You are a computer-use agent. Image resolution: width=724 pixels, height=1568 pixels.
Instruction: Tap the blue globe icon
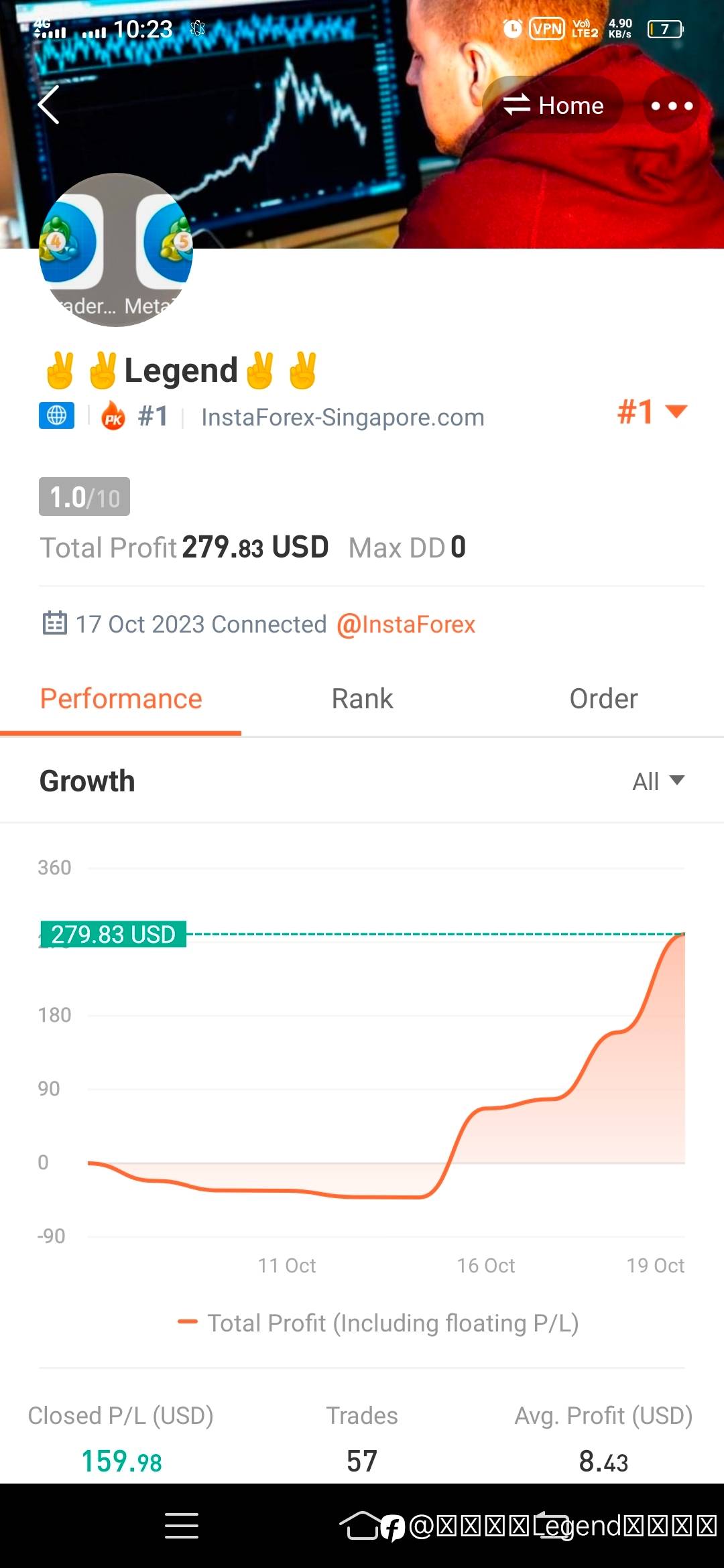pyautogui.click(x=56, y=415)
